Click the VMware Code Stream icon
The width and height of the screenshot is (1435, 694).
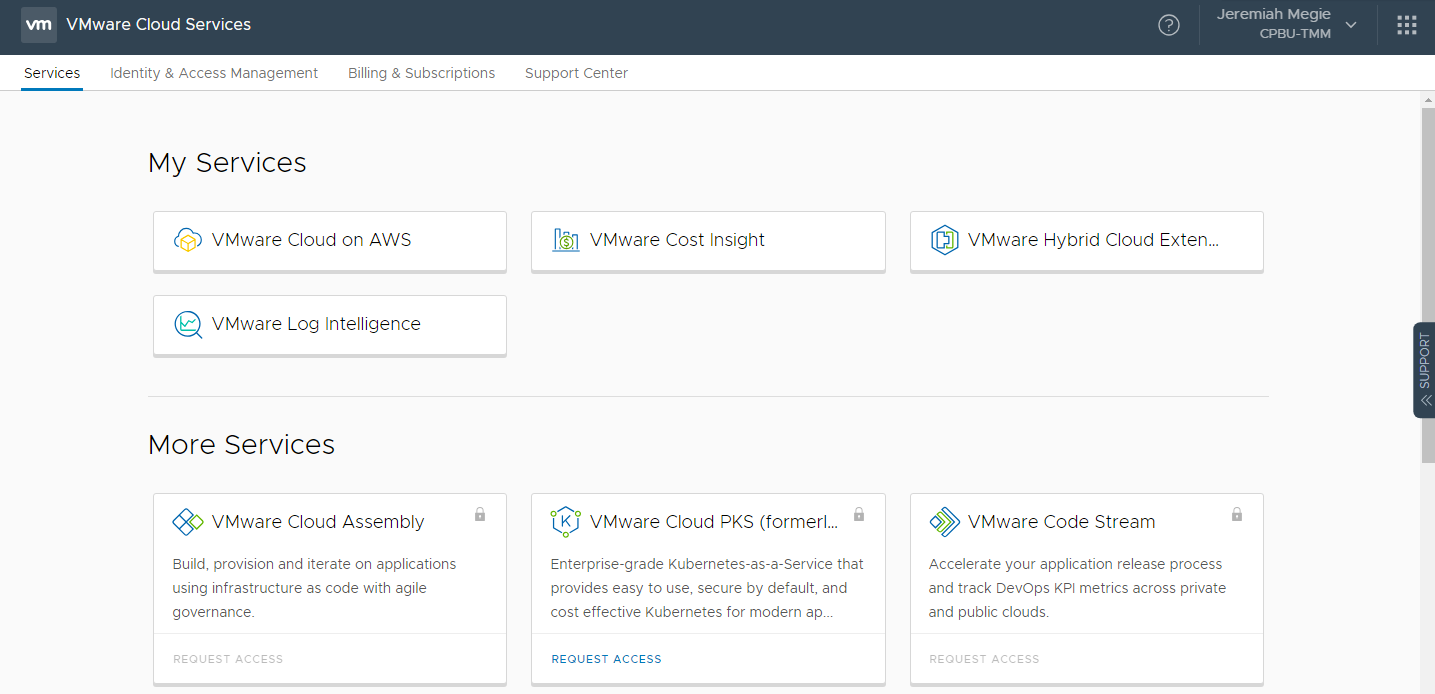pos(944,522)
